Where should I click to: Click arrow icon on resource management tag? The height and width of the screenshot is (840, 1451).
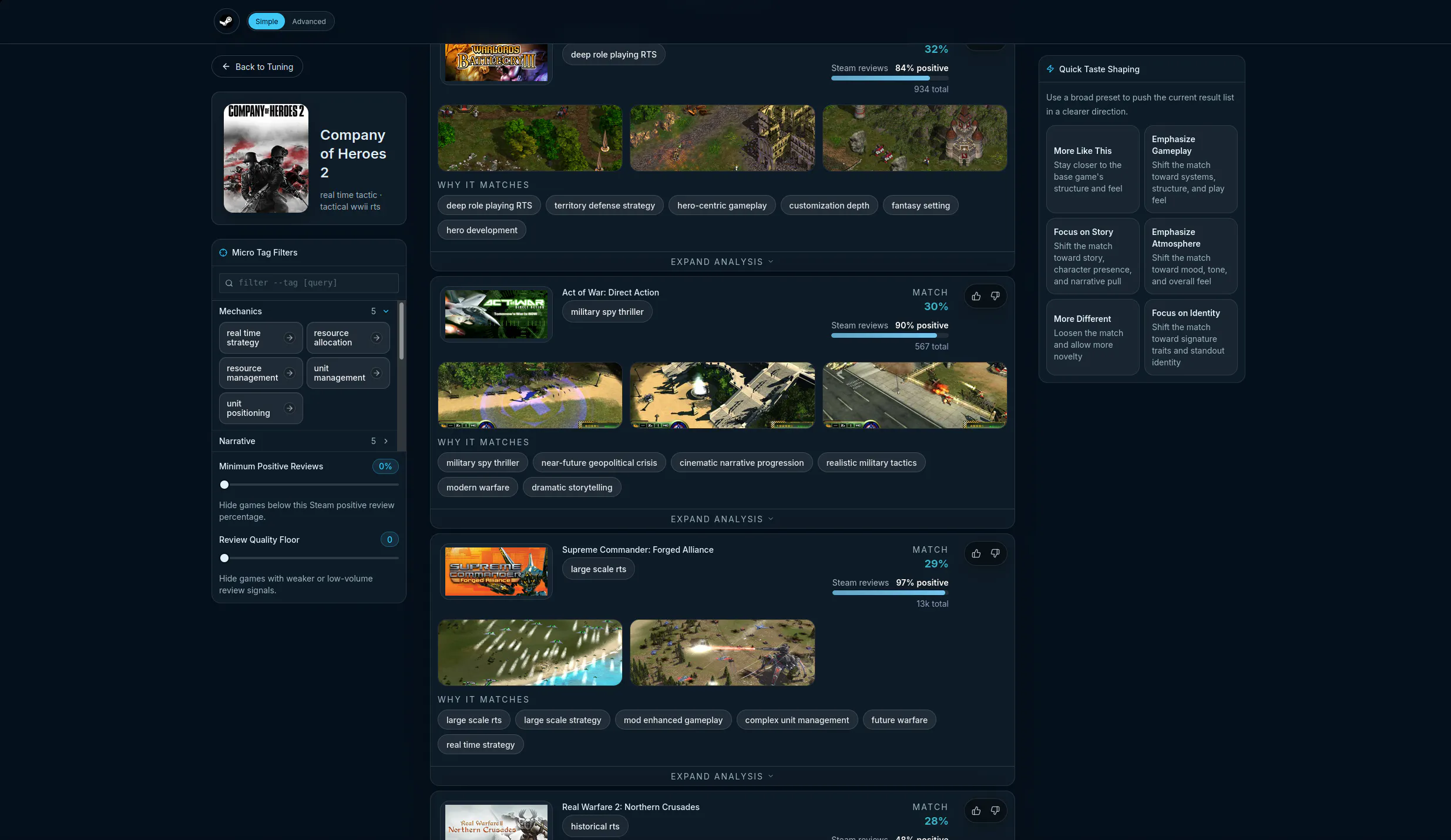289,373
